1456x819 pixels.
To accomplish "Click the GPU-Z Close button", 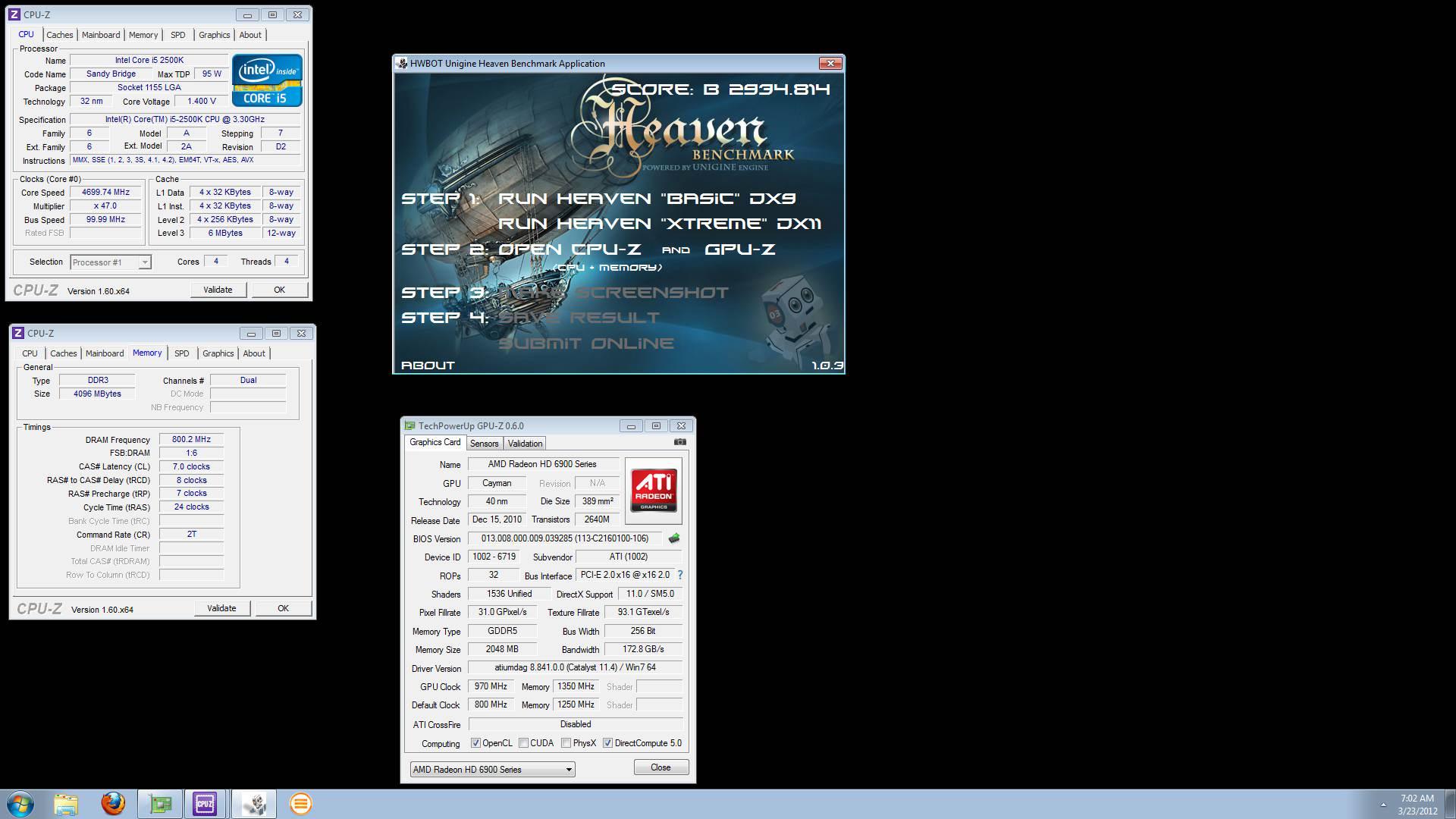I will [x=661, y=767].
